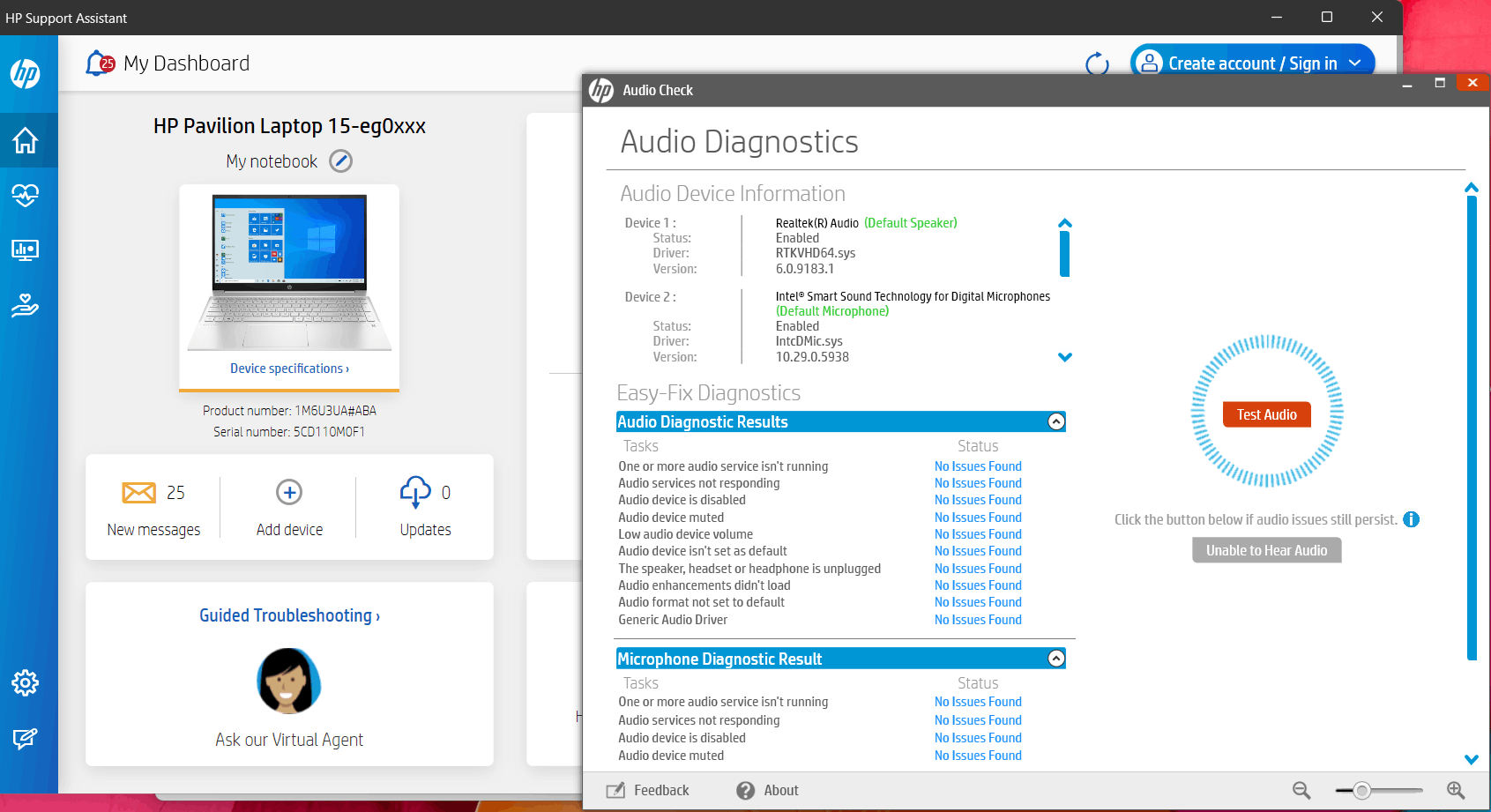Image resolution: width=1491 pixels, height=812 pixels.
Task: Expand the sign in dropdown chevron
Action: point(1355,63)
